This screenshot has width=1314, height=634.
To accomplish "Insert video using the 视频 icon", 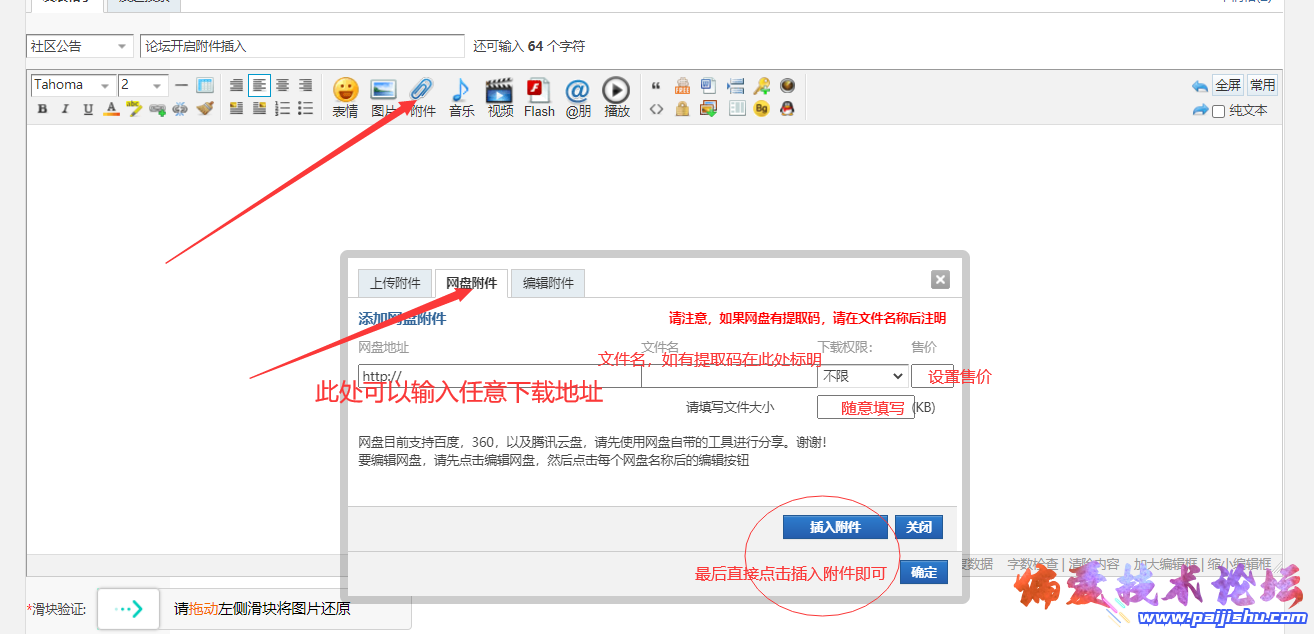I will 500,92.
